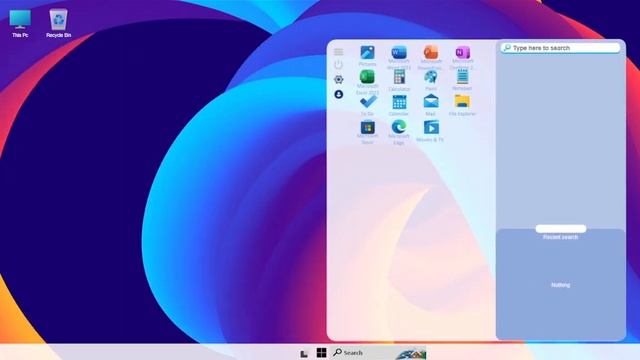Open the To Do app
Image resolution: width=640 pixels, height=360 pixels.
coord(367,105)
